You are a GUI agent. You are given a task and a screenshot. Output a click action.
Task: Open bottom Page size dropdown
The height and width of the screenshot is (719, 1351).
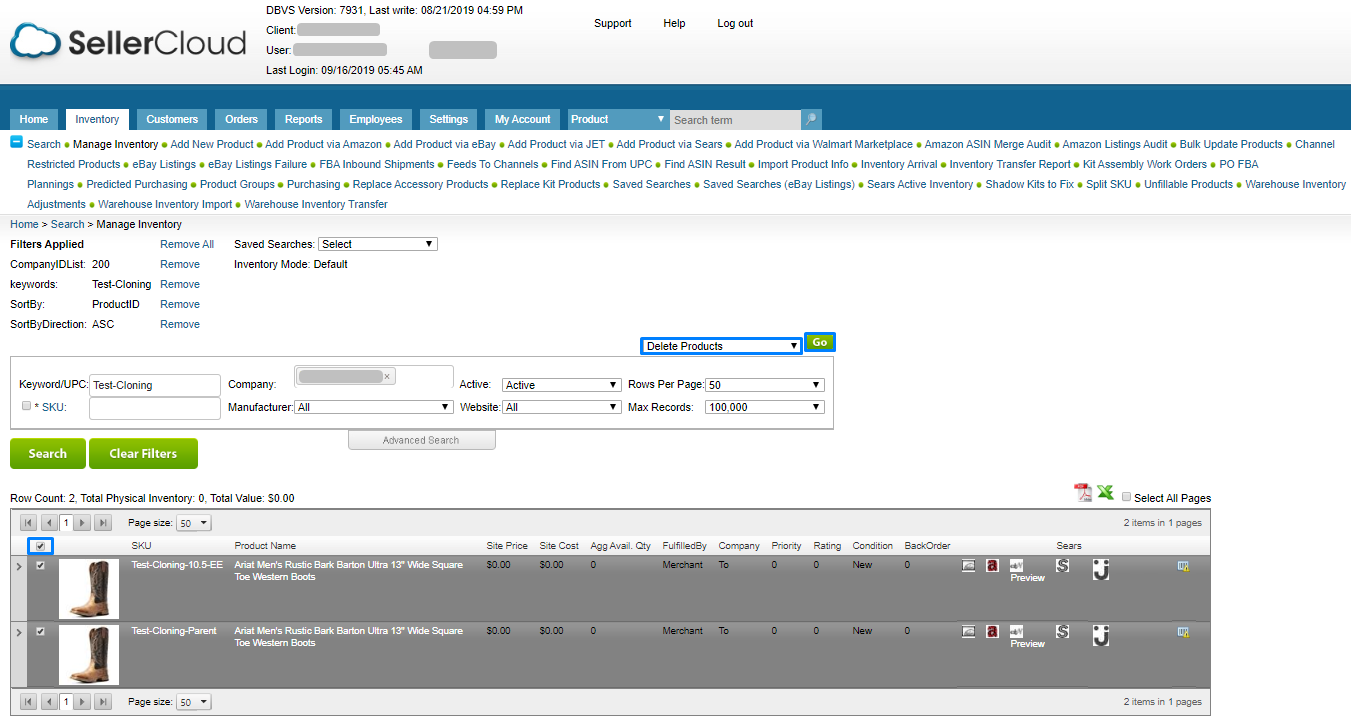pos(194,702)
